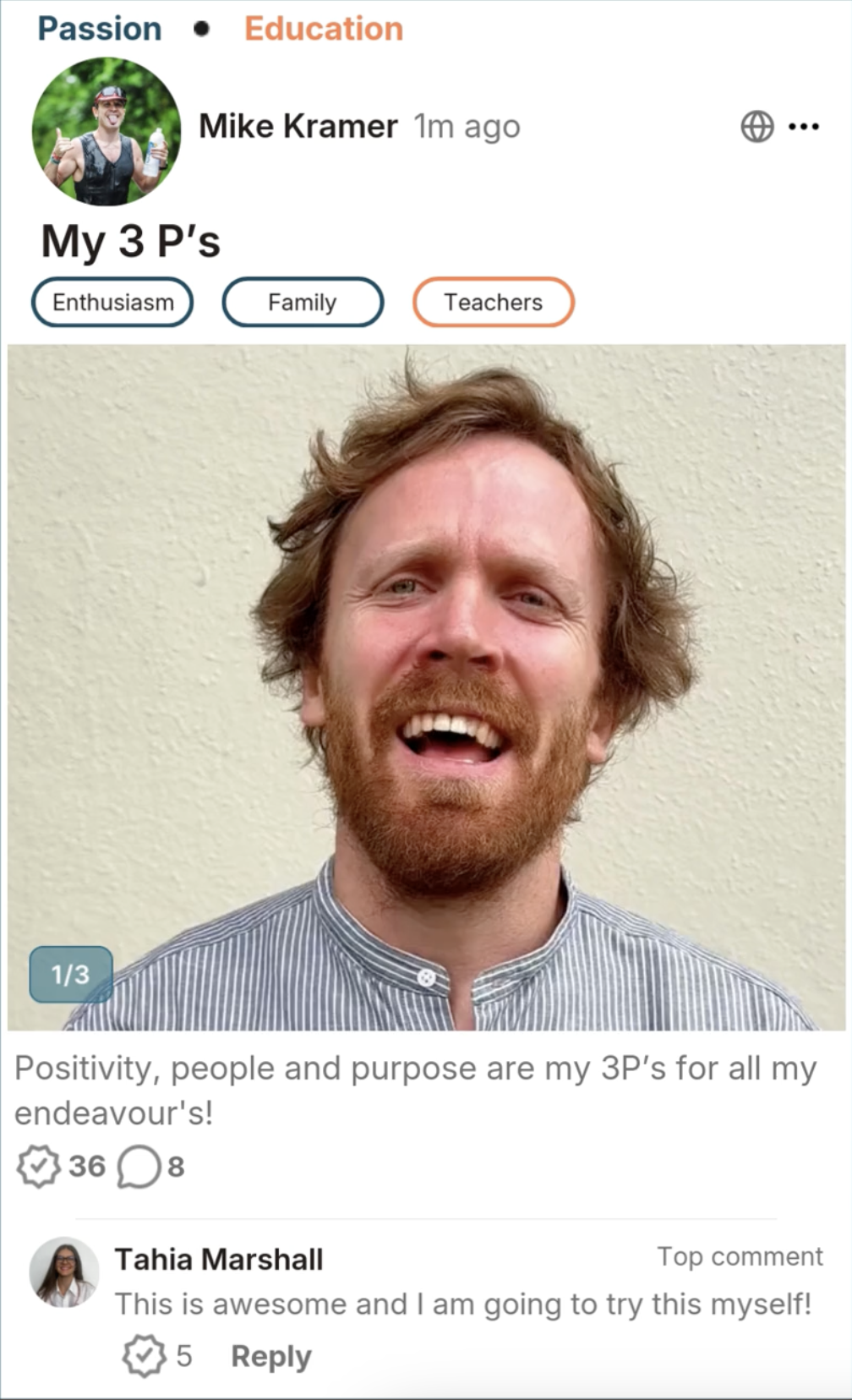Reply to Tahia Marshall's comment

click(271, 1356)
